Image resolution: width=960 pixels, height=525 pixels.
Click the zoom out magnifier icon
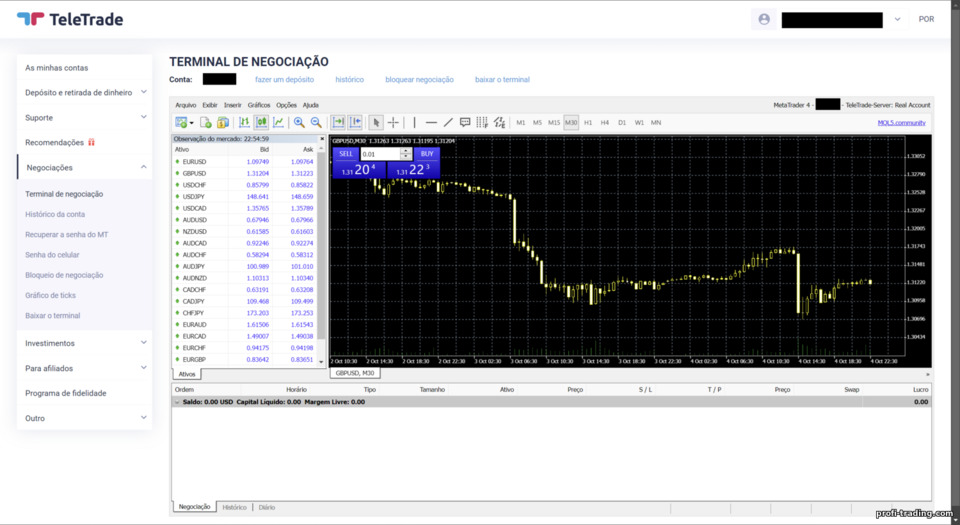click(x=316, y=122)
